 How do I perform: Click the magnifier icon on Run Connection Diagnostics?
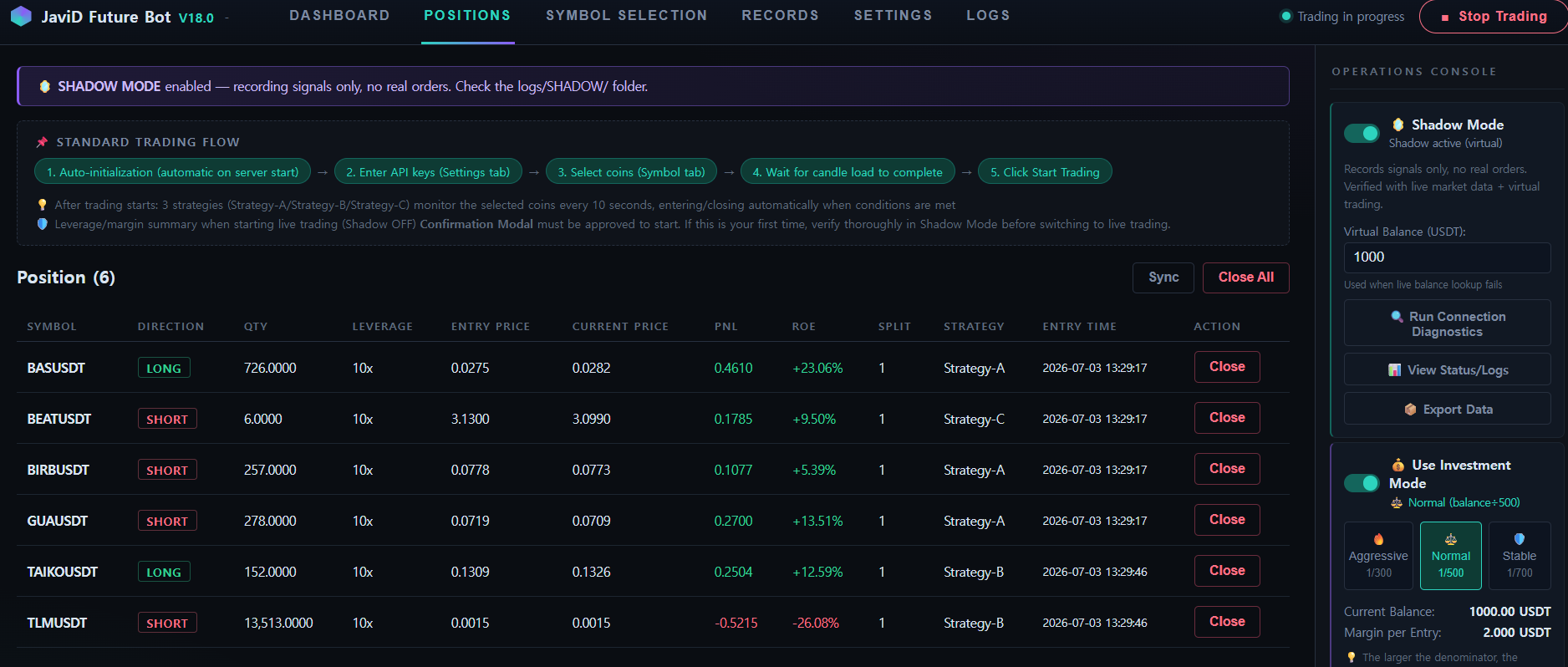point(1397,317)
